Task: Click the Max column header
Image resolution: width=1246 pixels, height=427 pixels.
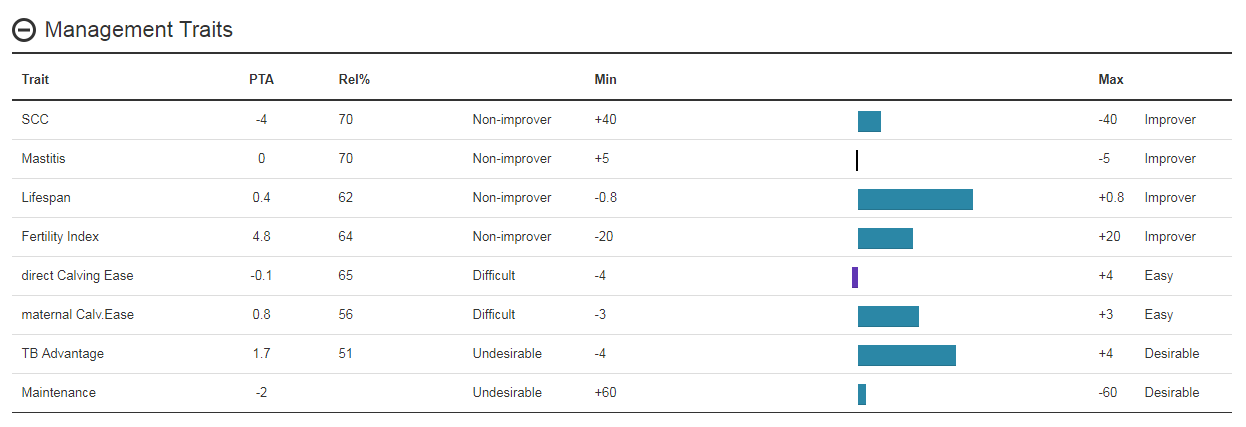Action: [x=1111, y=80]
